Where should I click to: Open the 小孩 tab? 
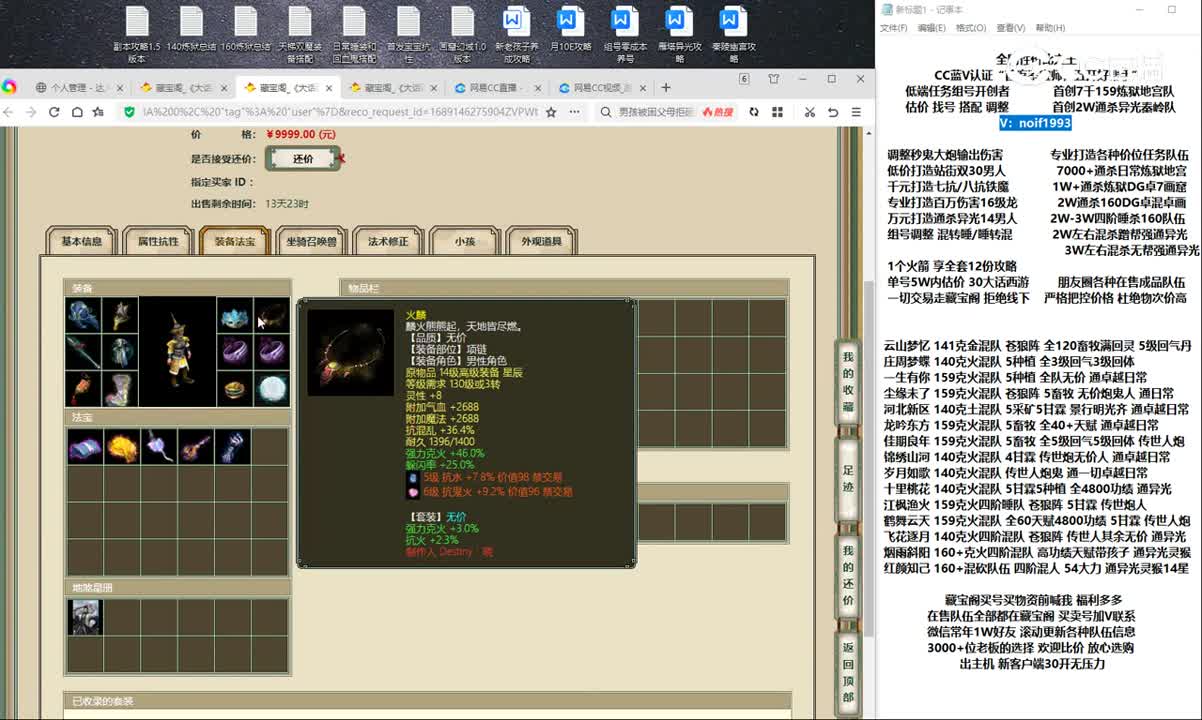464,241
